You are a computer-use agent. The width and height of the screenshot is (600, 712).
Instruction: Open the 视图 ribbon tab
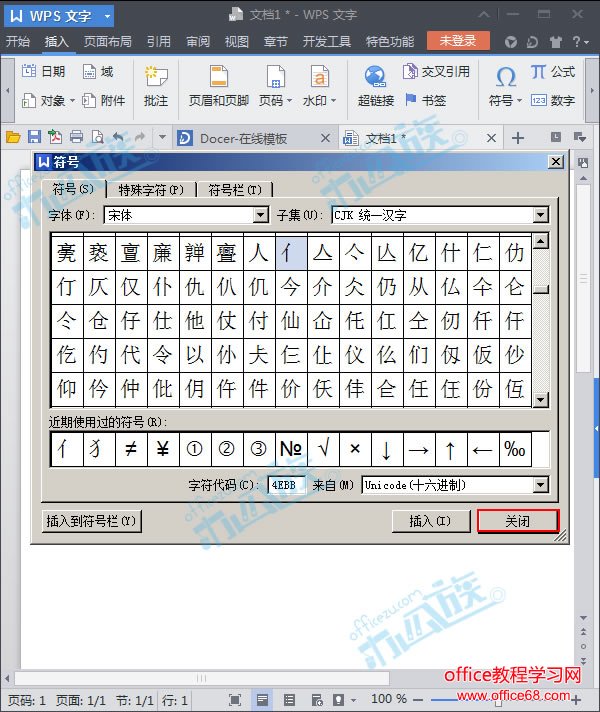[237, 41]
